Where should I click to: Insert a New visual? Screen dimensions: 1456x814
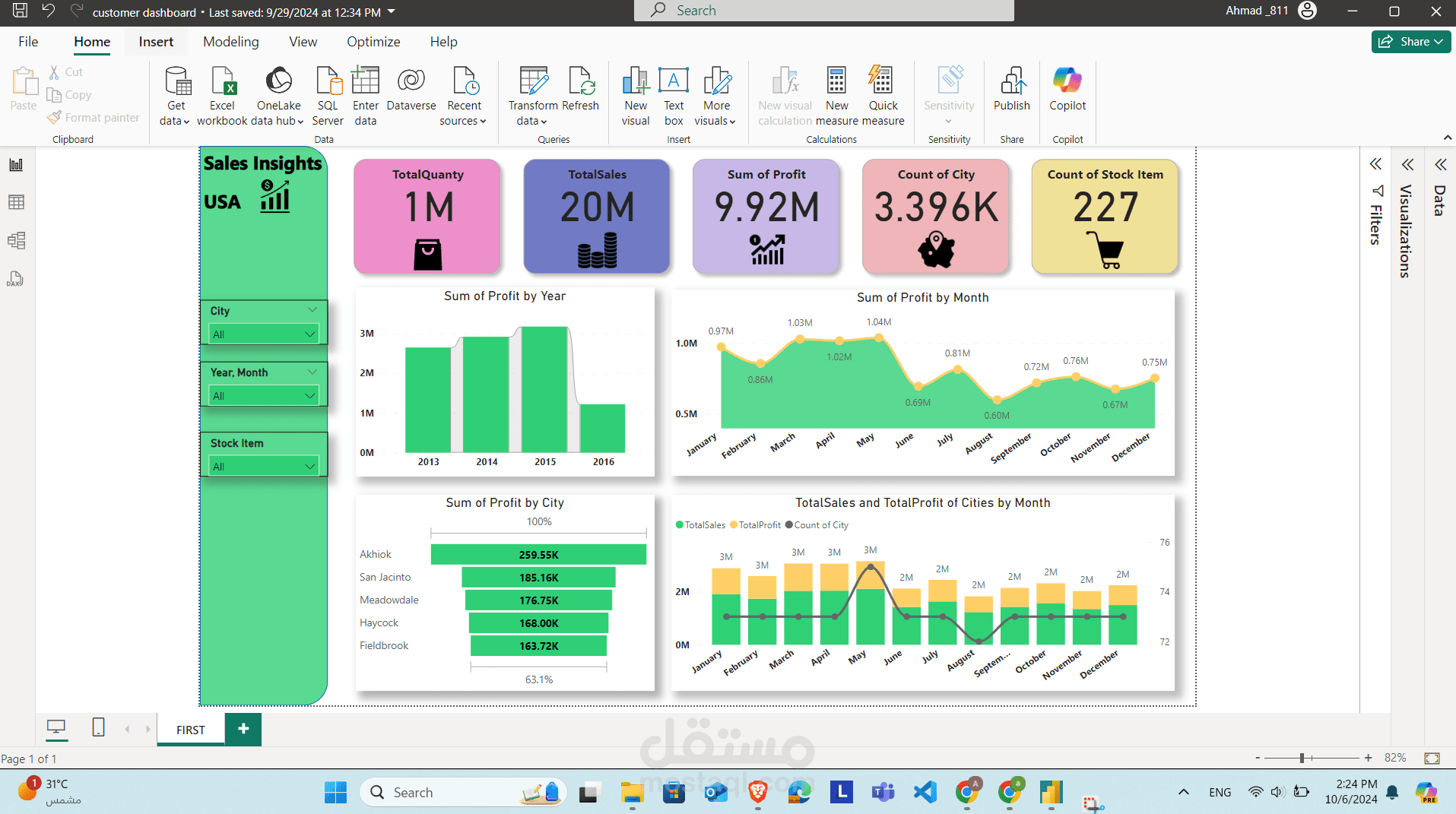636,96
